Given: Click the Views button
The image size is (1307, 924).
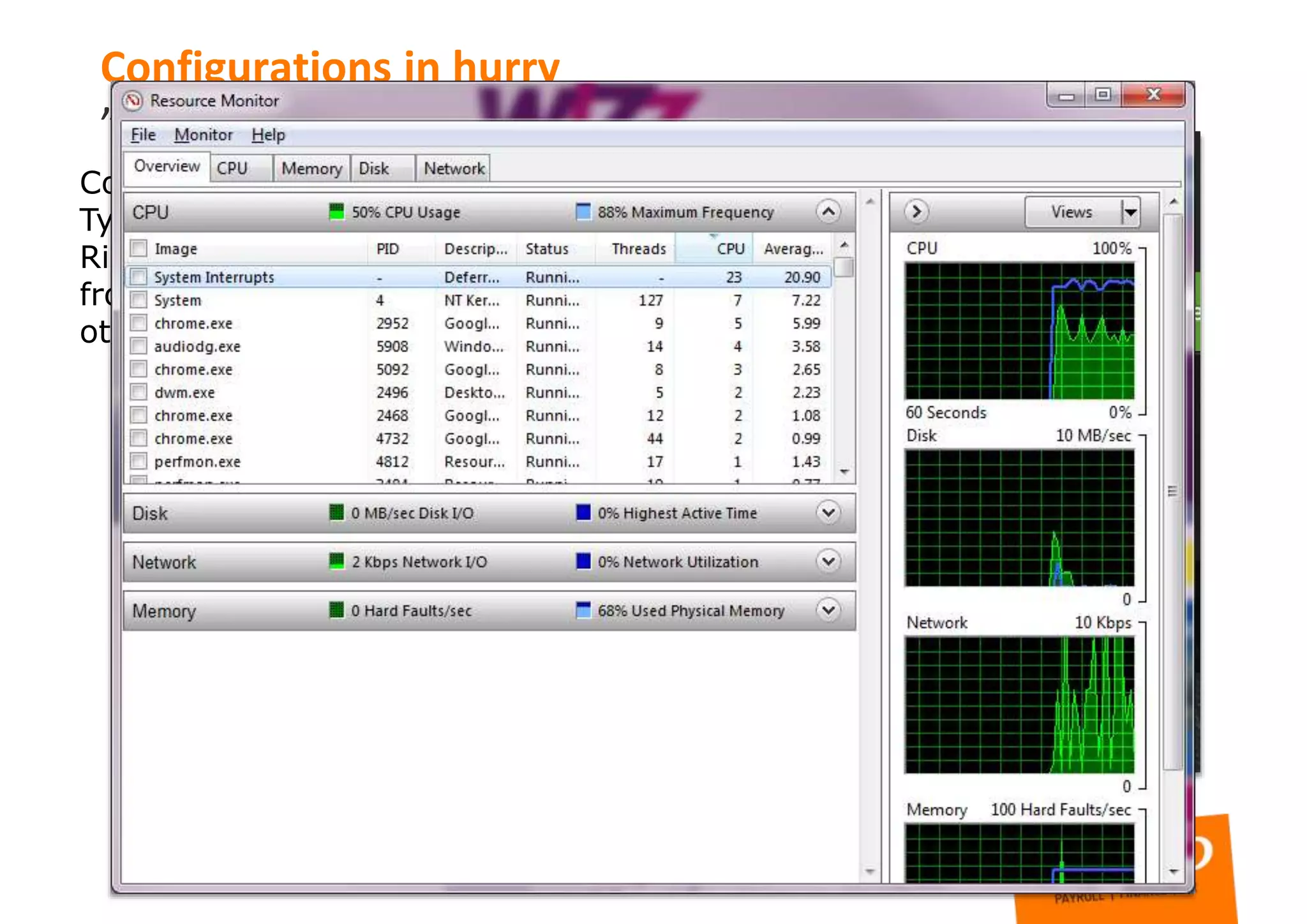Looking at the screenshot, I should pos(1072,211).
